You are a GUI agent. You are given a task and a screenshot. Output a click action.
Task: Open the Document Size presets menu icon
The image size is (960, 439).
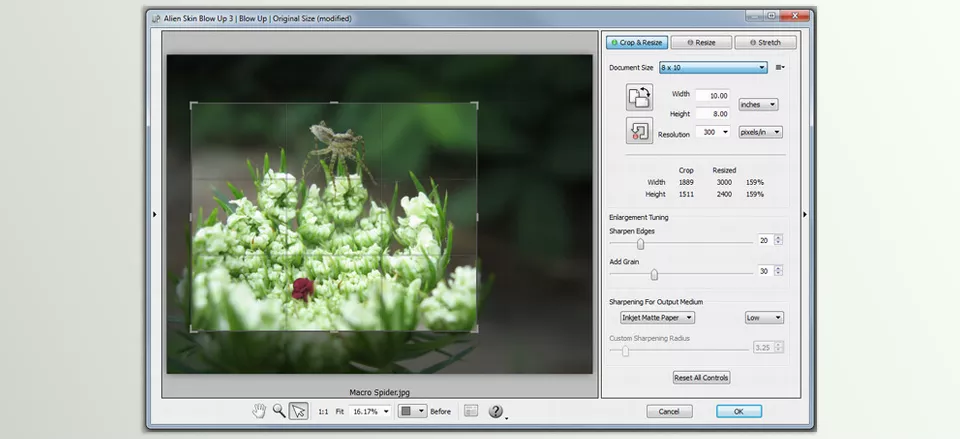pos(780,68)
